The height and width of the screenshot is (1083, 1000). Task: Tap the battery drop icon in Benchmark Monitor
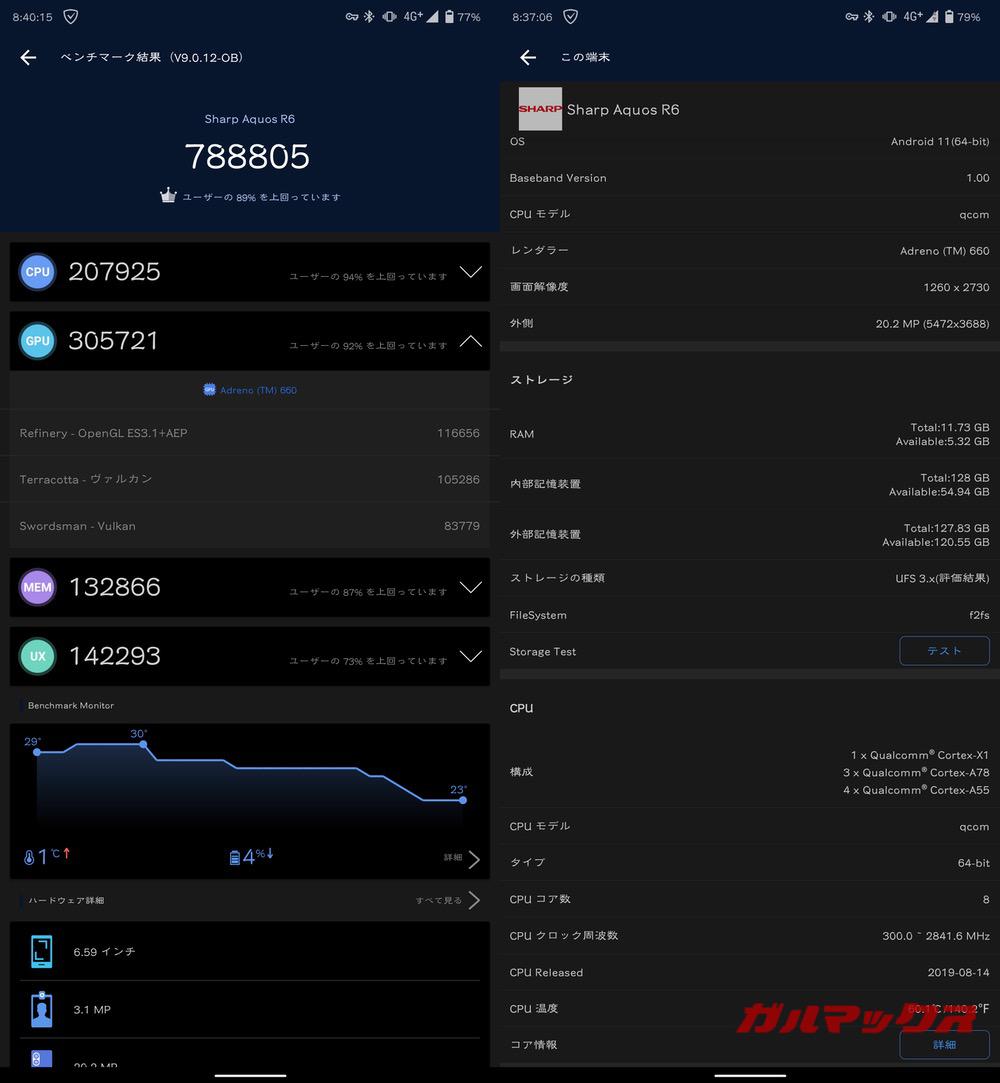click(233, 856)
